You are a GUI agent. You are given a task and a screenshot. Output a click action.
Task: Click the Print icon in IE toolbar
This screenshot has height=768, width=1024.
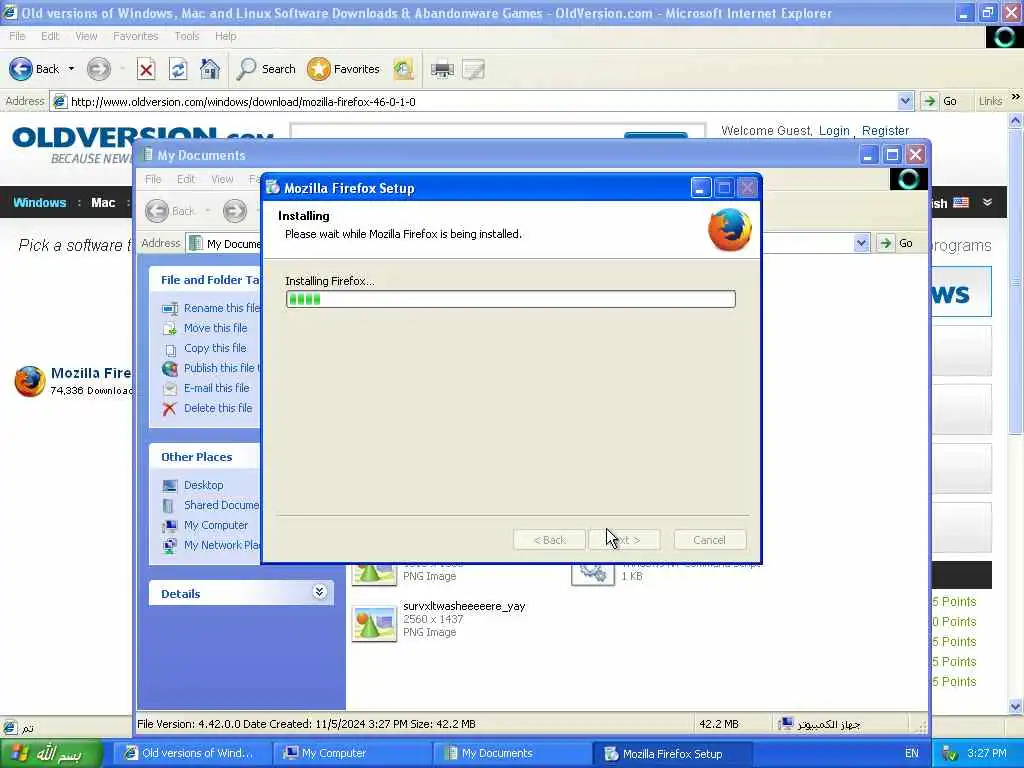442,69
